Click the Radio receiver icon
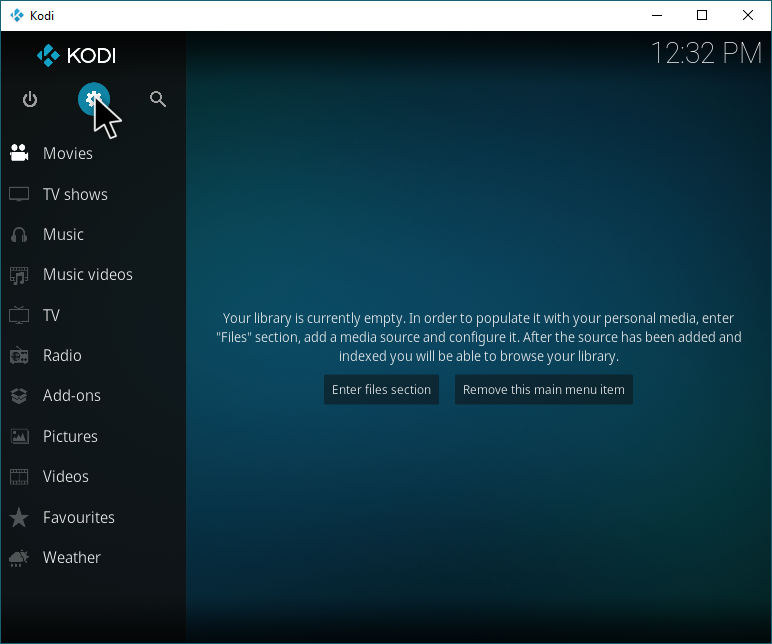Screen dimensions: 772x644 point(19,355)
